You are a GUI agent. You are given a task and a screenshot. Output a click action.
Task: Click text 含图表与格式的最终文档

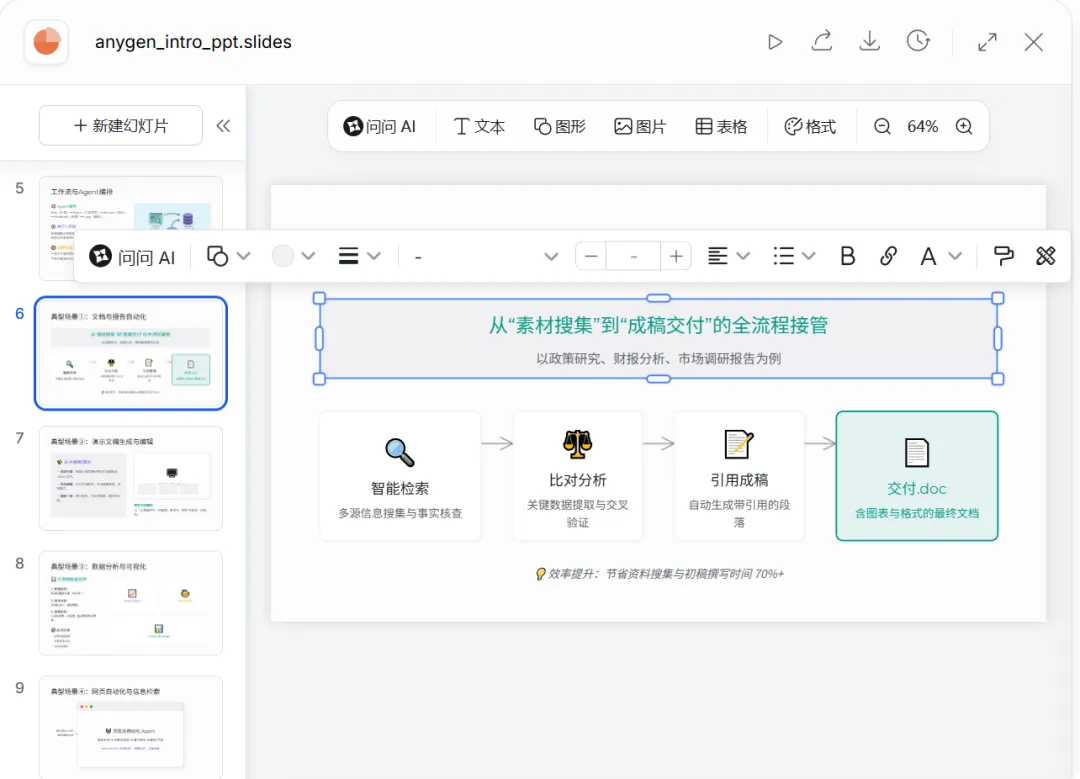tap(917, 514)
